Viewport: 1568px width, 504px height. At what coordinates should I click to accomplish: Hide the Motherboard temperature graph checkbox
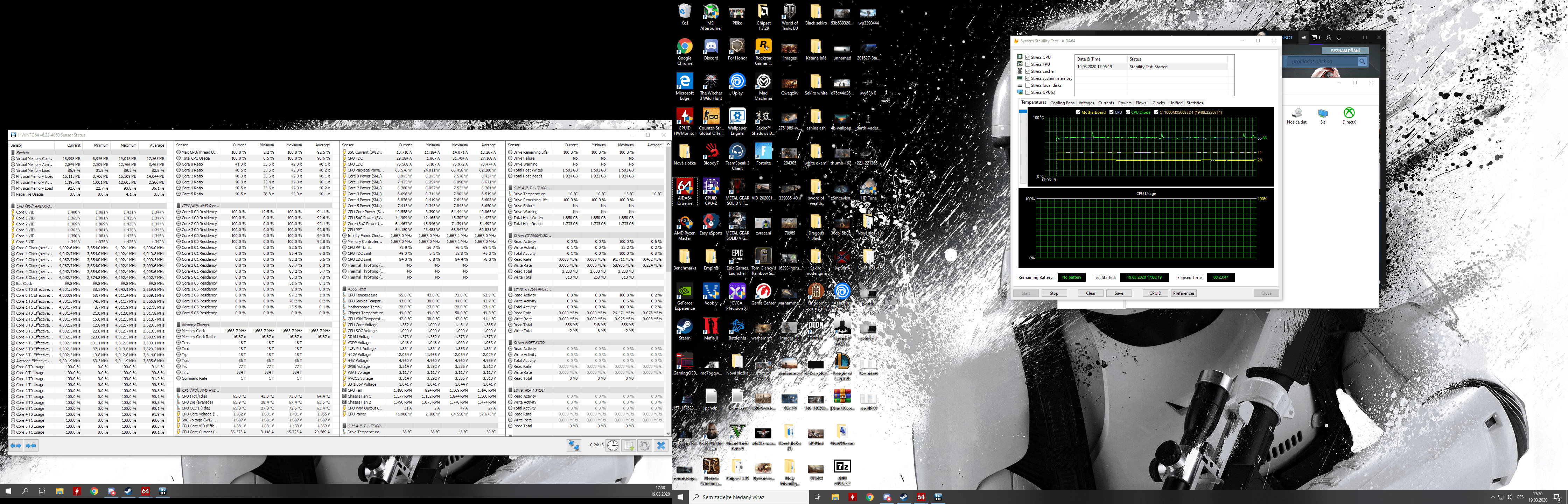click(1078, 112)
